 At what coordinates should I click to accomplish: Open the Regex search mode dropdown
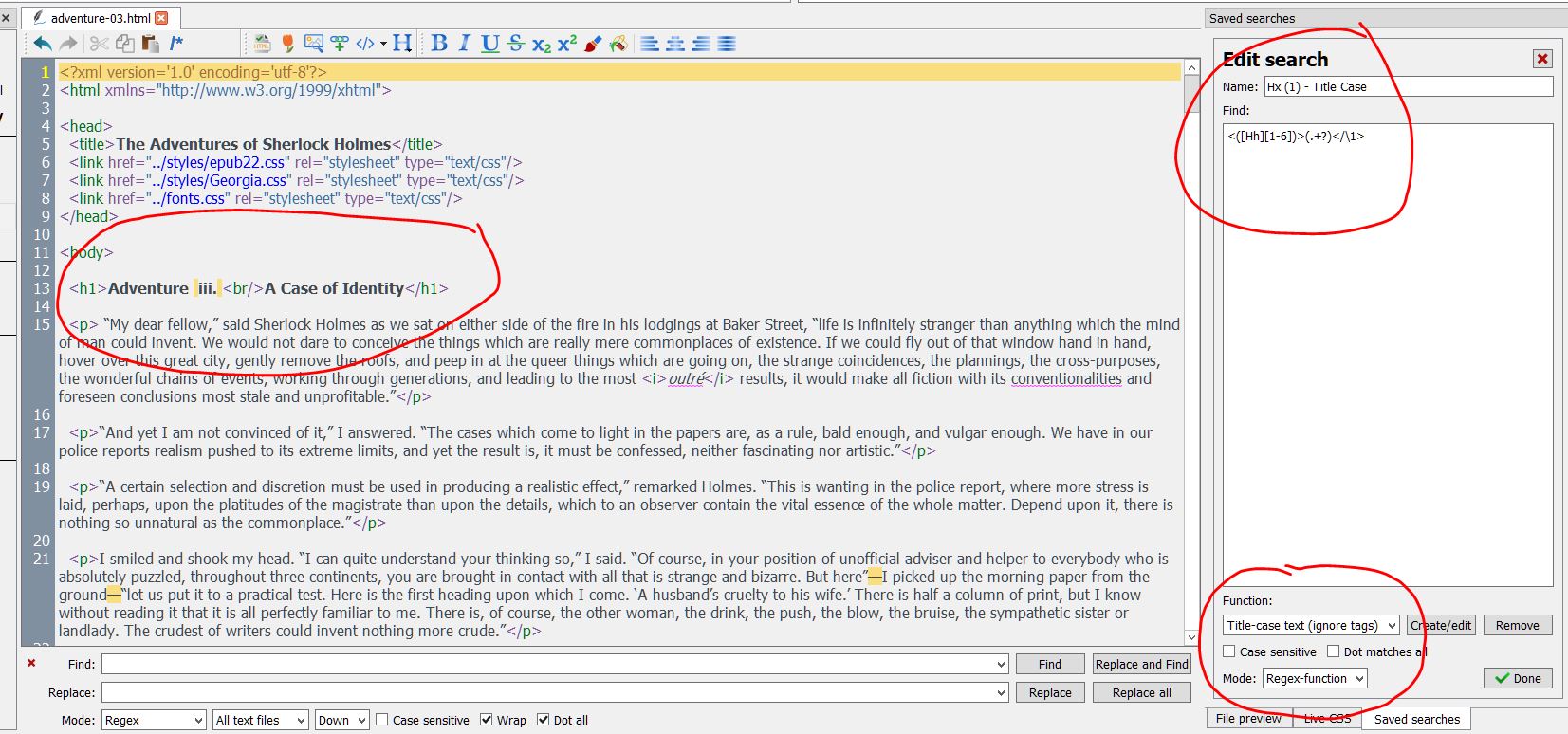154,720
